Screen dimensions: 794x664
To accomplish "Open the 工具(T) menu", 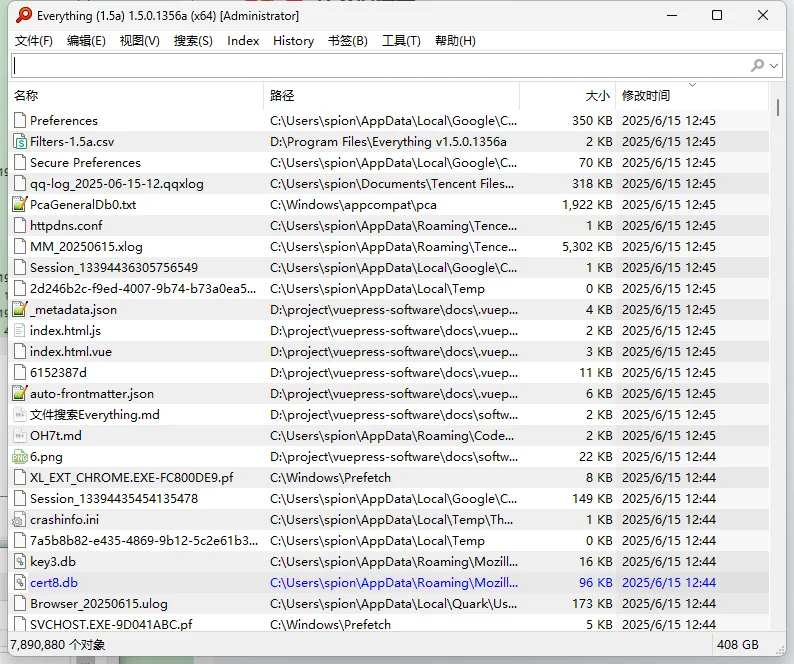I will pos(401,41).
